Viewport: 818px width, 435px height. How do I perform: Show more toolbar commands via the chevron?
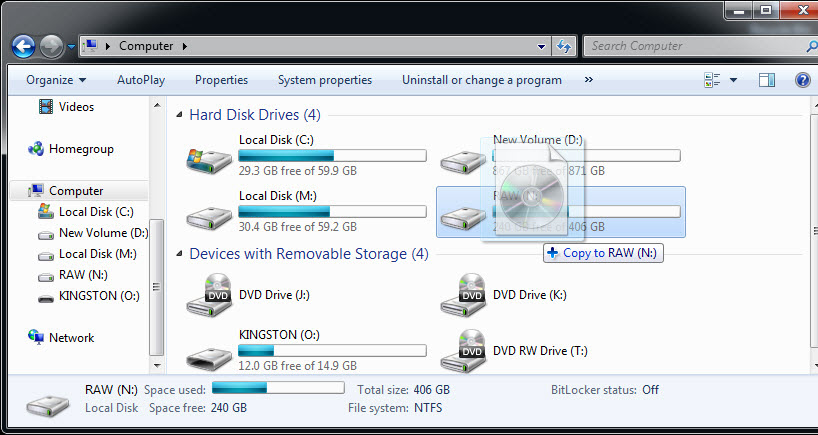pyautogui.click(x=589, y=79)
